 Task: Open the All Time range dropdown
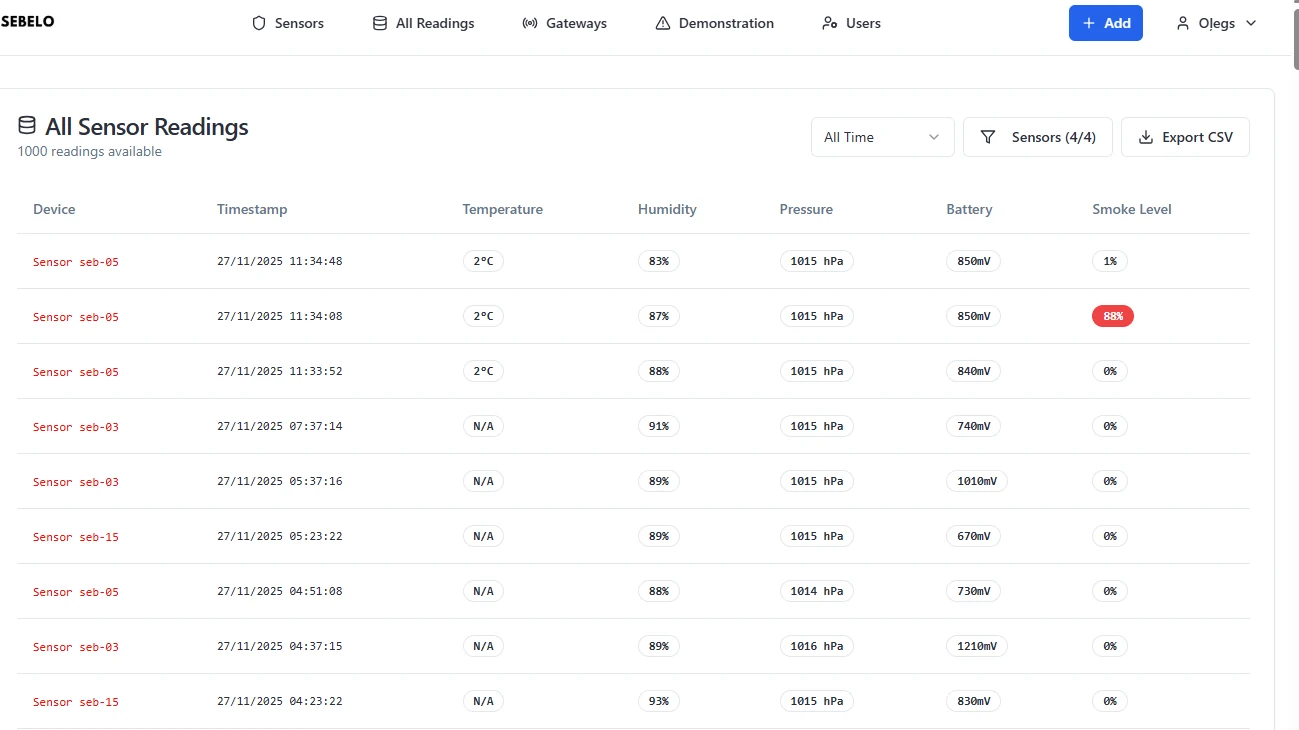click(x=883, y=137)
